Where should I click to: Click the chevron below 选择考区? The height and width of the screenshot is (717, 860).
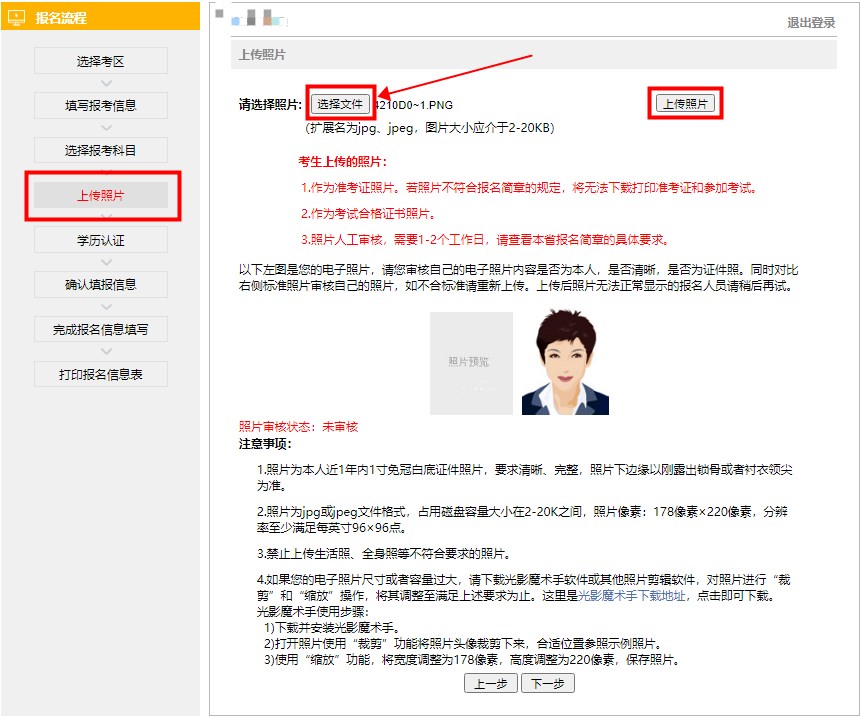[101, 83]
